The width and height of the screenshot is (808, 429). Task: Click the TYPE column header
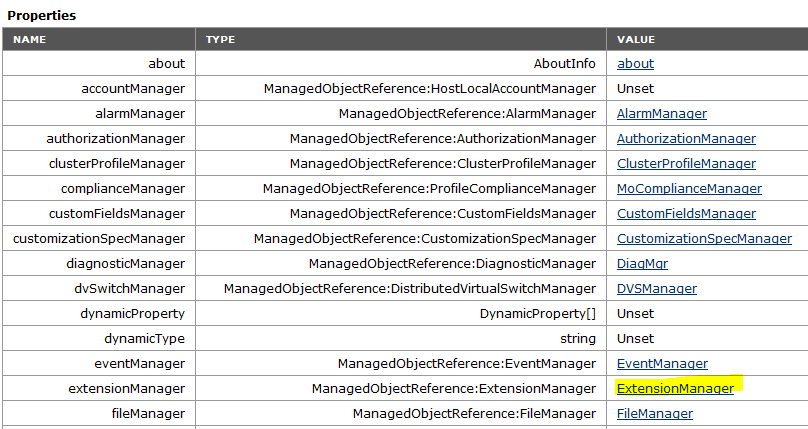click(401, 39)
